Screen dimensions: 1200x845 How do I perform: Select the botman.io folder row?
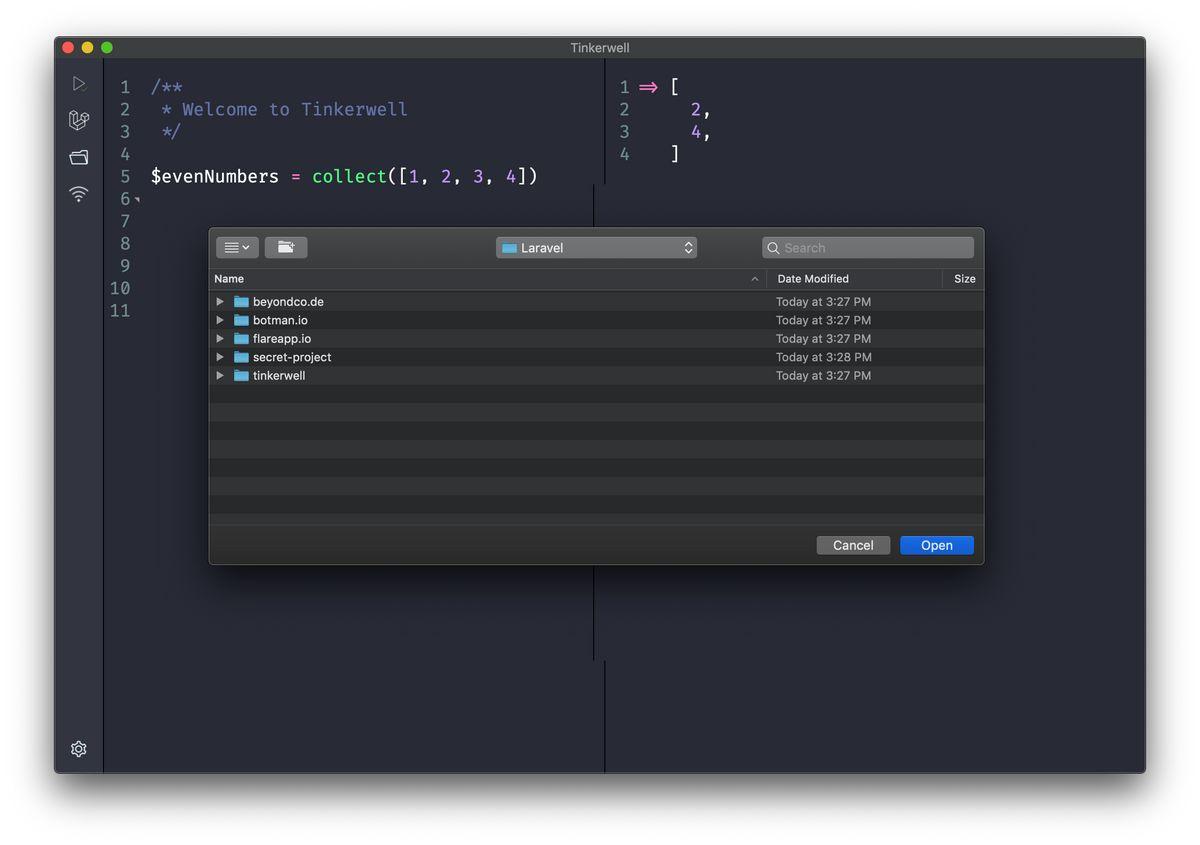click(x=596, y=320)
